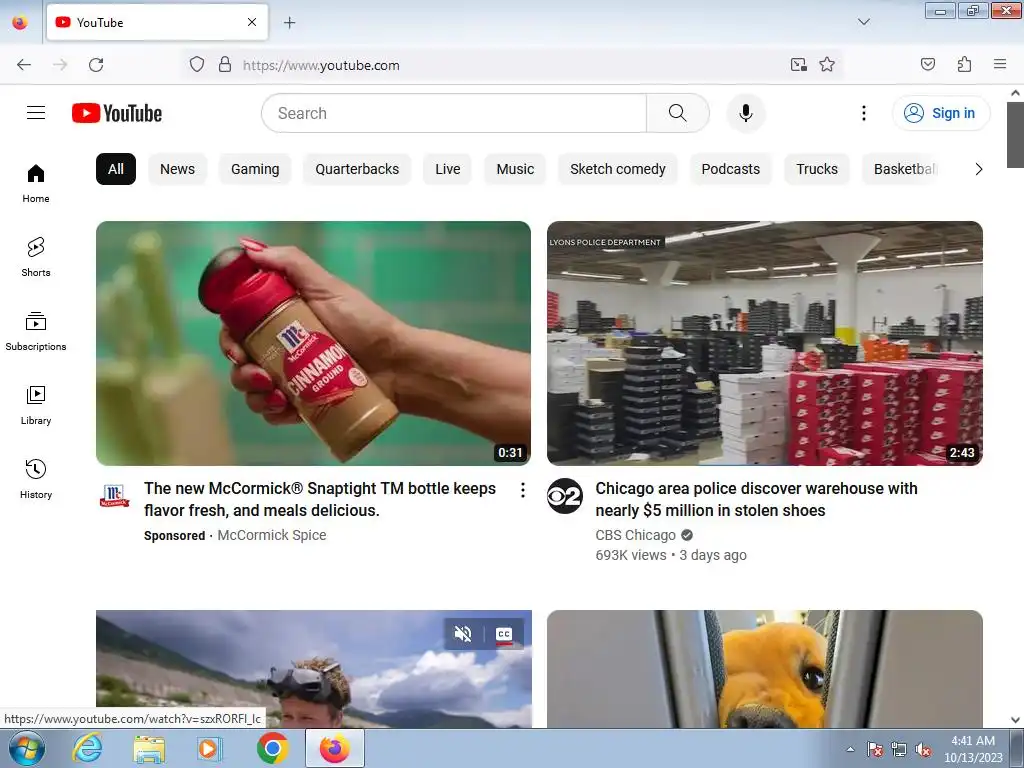Click Firefox back arrow button
1024x768 pixels.
[x=24, y=65]
